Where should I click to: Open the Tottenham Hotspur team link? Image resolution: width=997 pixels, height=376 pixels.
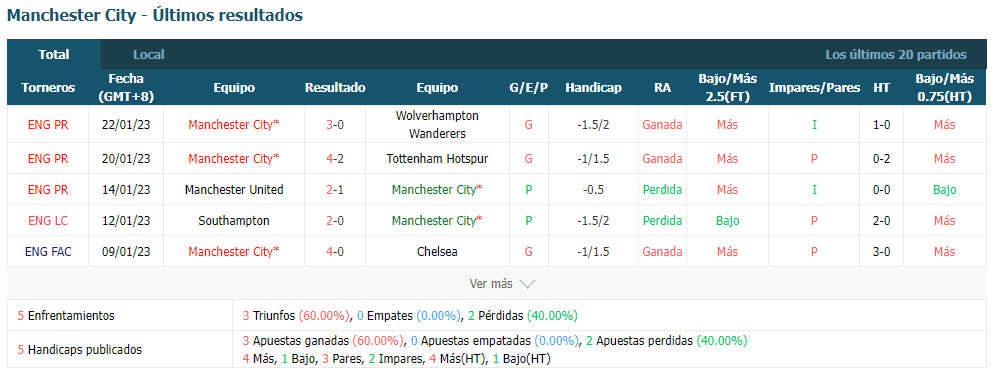pyautogui.click(x=437, y=158)
